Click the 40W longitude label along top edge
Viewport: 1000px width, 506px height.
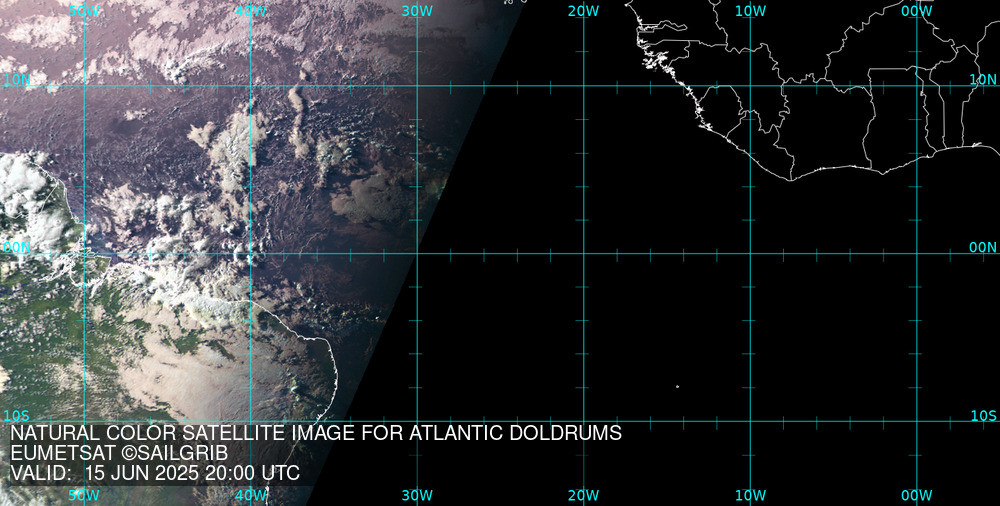pos(250,11)
